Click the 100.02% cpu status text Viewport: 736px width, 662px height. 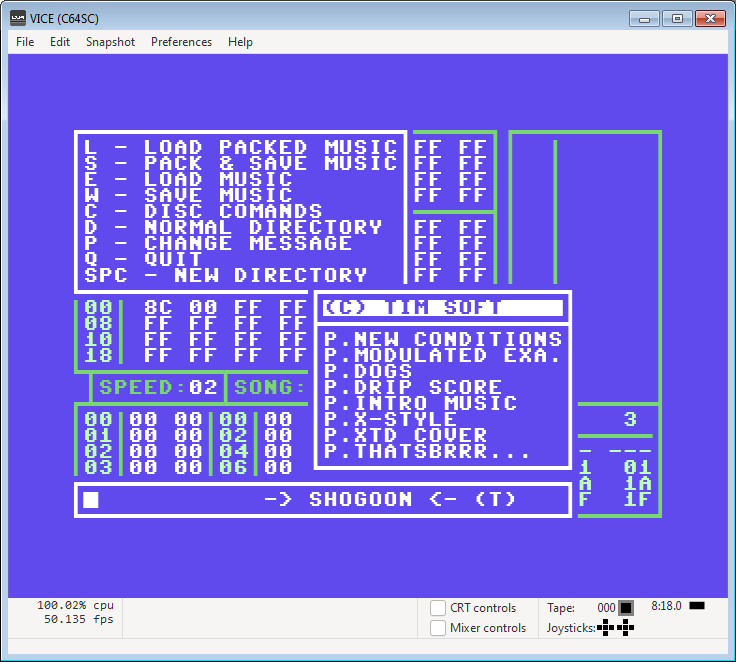[75, 605]
